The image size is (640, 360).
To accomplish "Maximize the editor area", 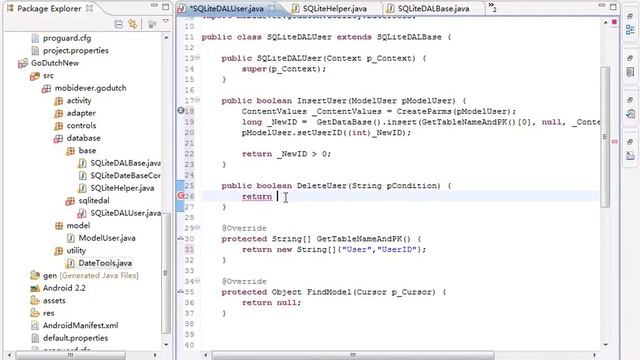I will 613,7.
